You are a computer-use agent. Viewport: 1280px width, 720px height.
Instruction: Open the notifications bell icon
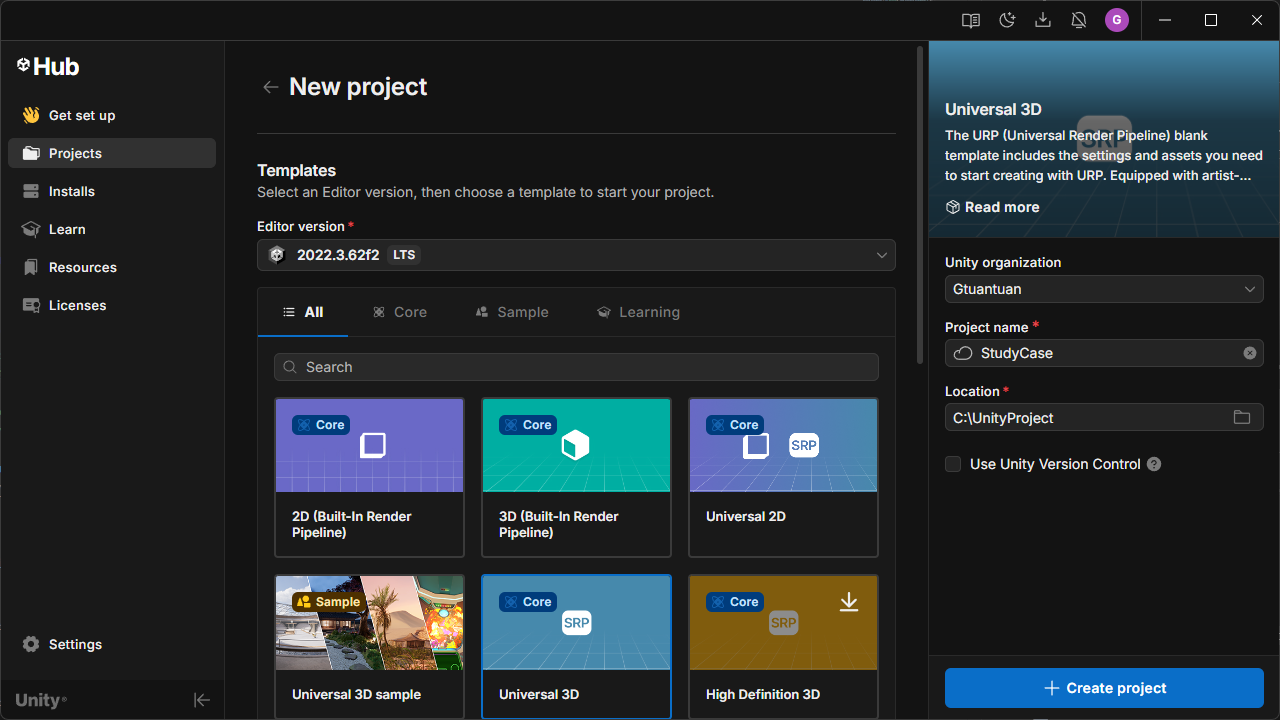[x=1079, y=20]
